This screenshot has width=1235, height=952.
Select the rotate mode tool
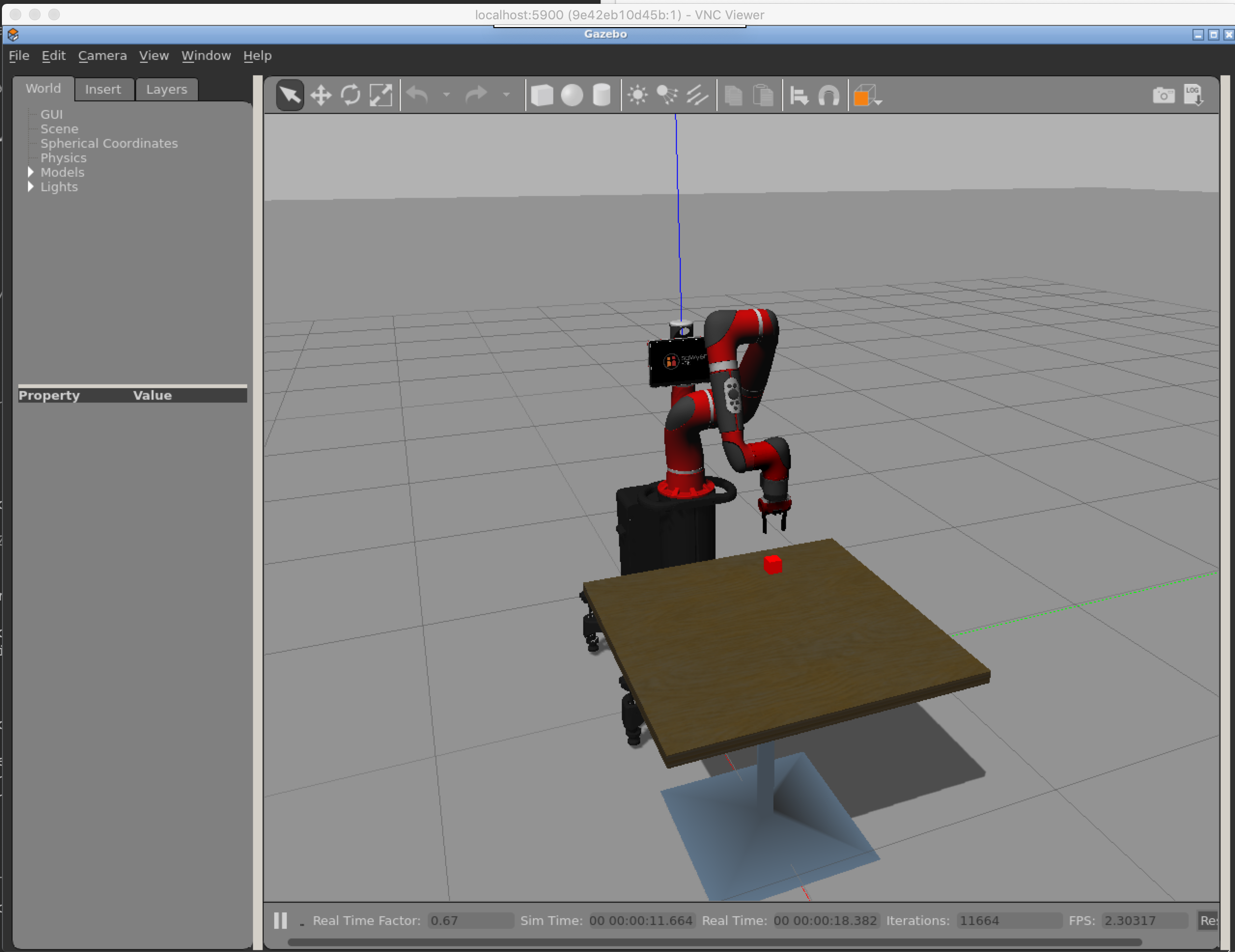(x=351, y=95)
